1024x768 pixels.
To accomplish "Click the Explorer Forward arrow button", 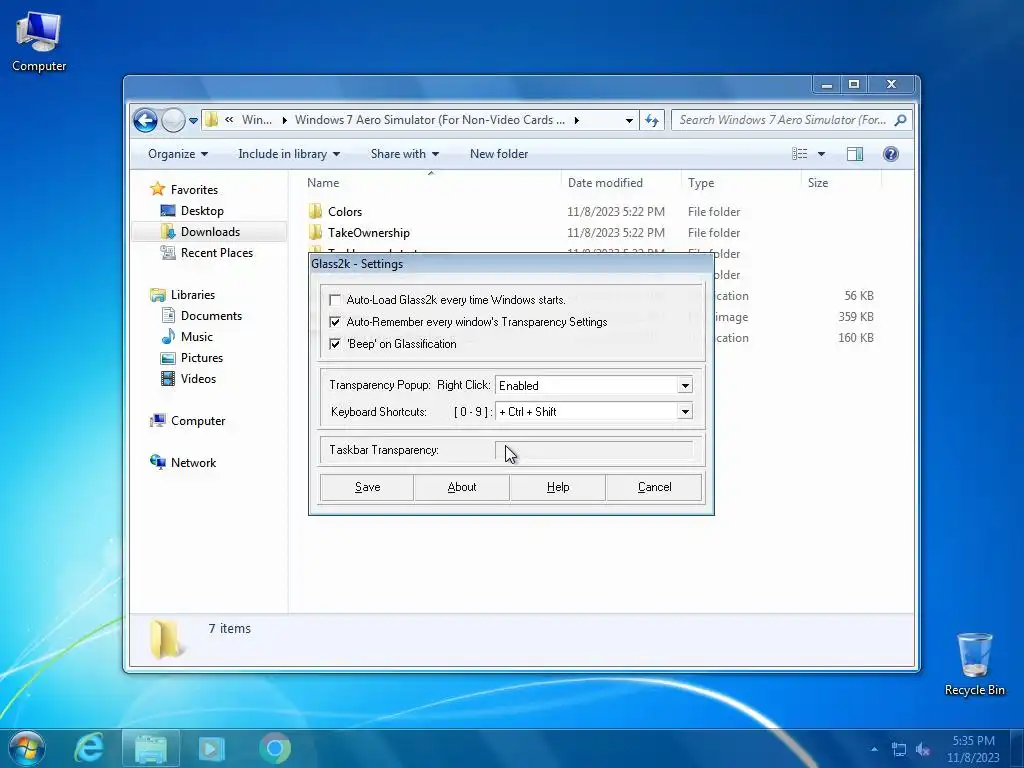I will click(173, 120).
